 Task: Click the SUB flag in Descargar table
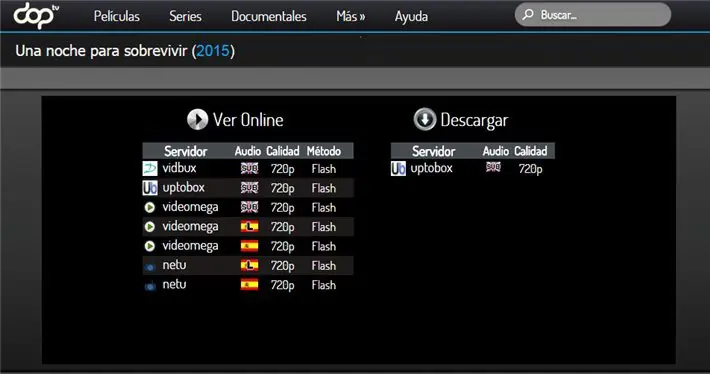click(493, 167)
